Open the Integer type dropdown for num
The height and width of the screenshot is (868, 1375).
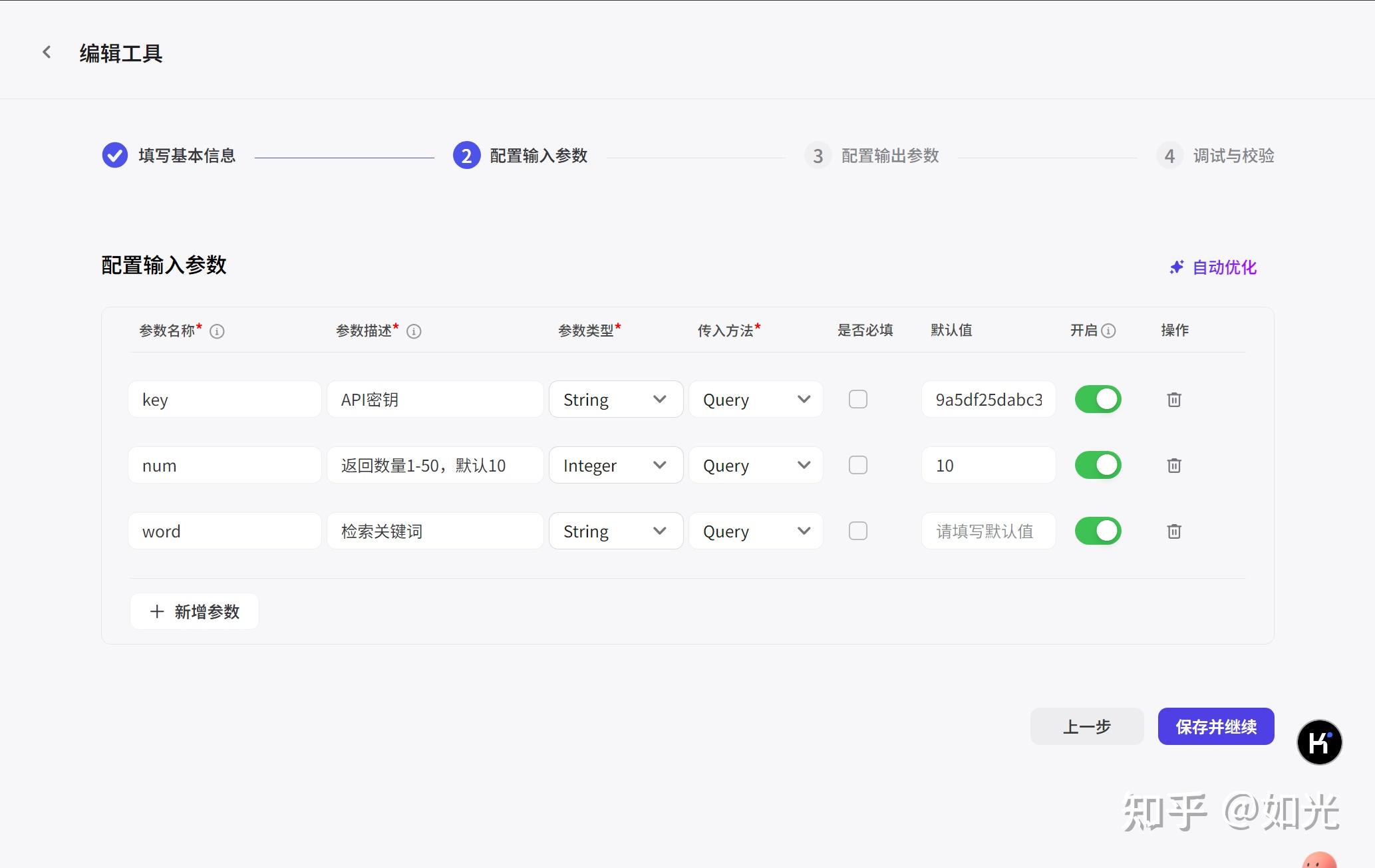615,465
